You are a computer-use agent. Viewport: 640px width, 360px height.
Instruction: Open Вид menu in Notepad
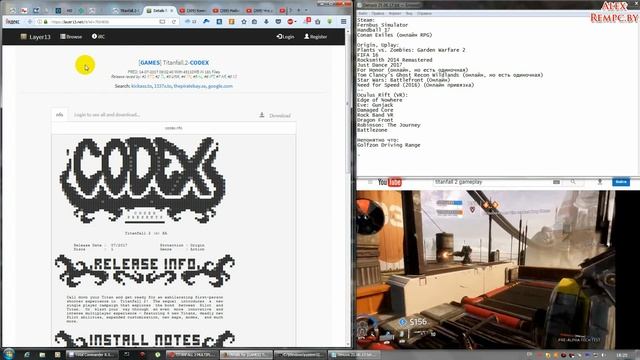(409, 13)
